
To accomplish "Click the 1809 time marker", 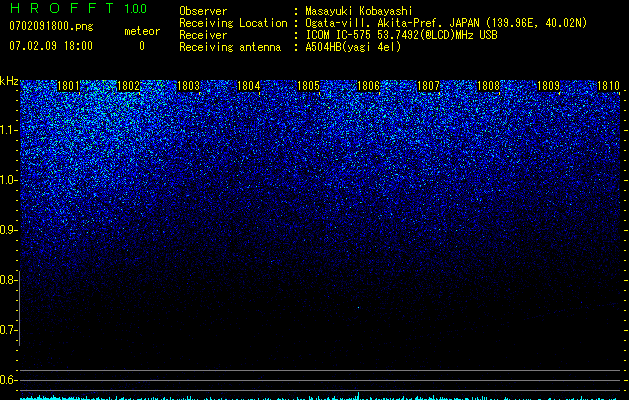I will click(x=548, y=86).
